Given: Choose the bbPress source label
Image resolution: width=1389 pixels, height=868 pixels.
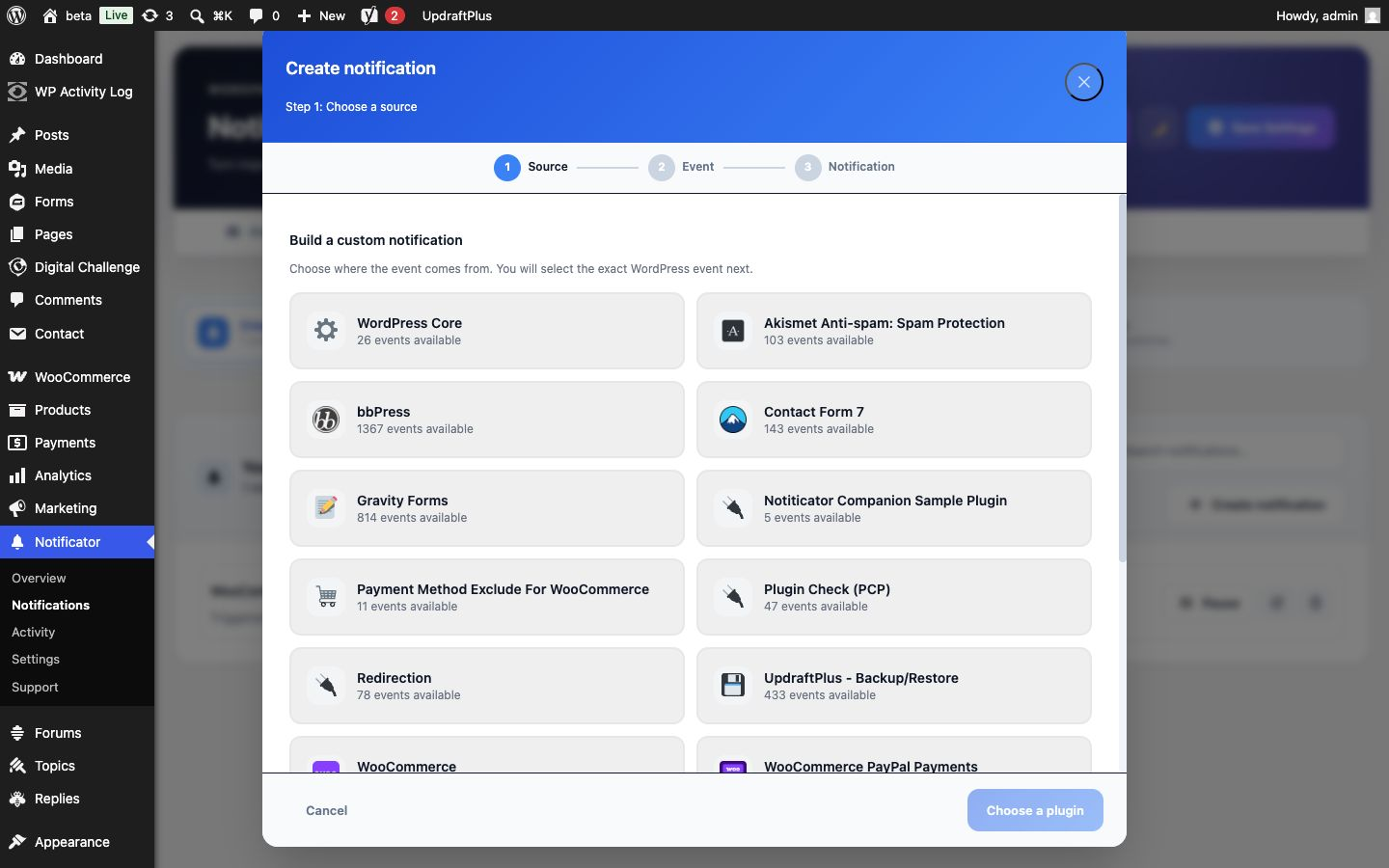Looking at the screenshot, I should [x=384, y=412].
